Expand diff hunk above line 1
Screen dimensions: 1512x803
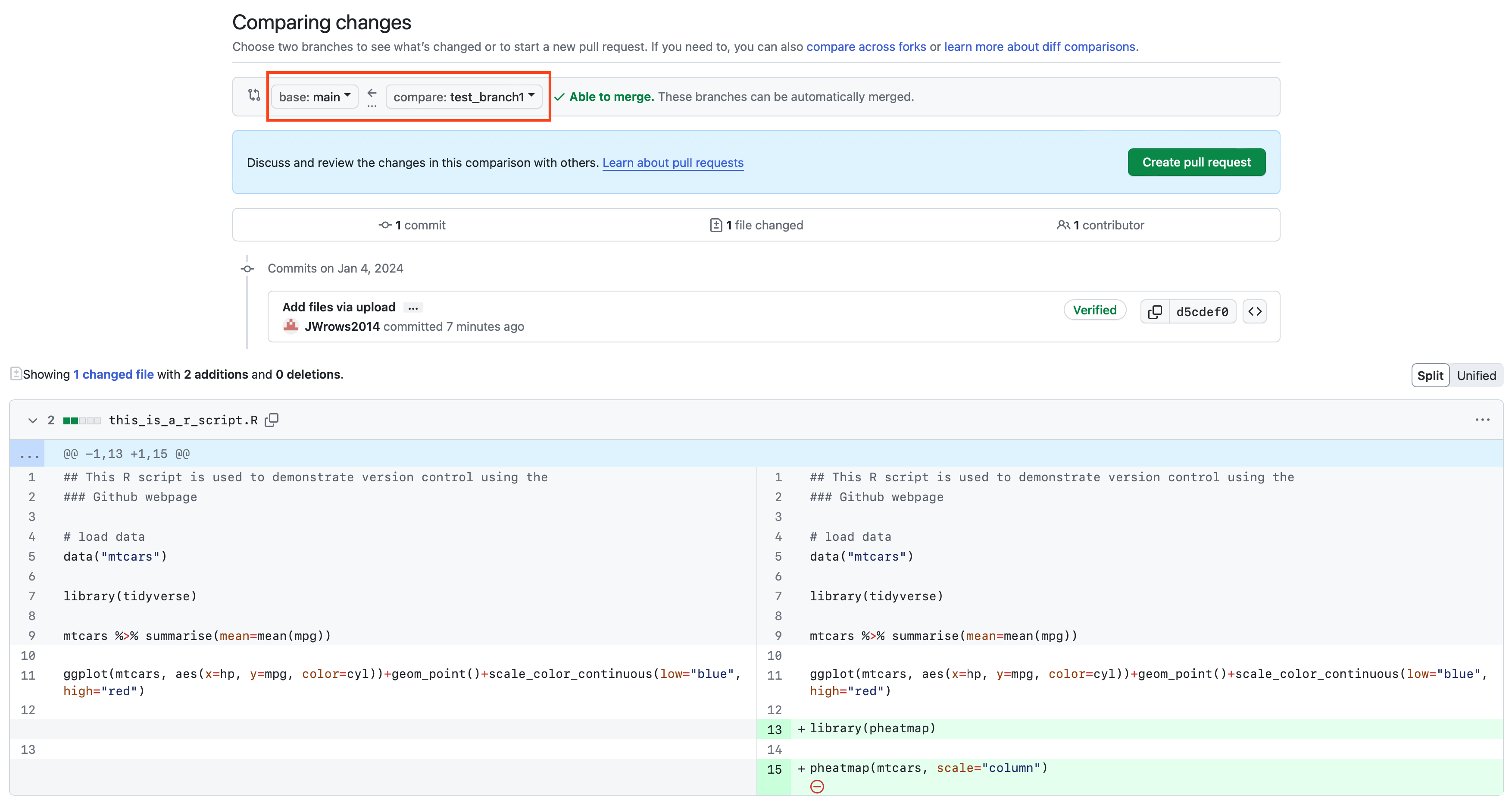pyautogui.click(x=28, y=454)
